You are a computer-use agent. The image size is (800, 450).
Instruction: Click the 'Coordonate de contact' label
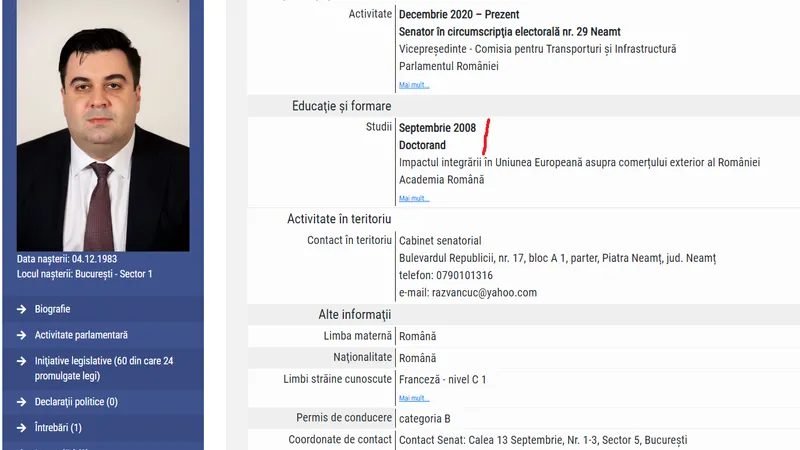pyautogui.click(x=340, y=440)
